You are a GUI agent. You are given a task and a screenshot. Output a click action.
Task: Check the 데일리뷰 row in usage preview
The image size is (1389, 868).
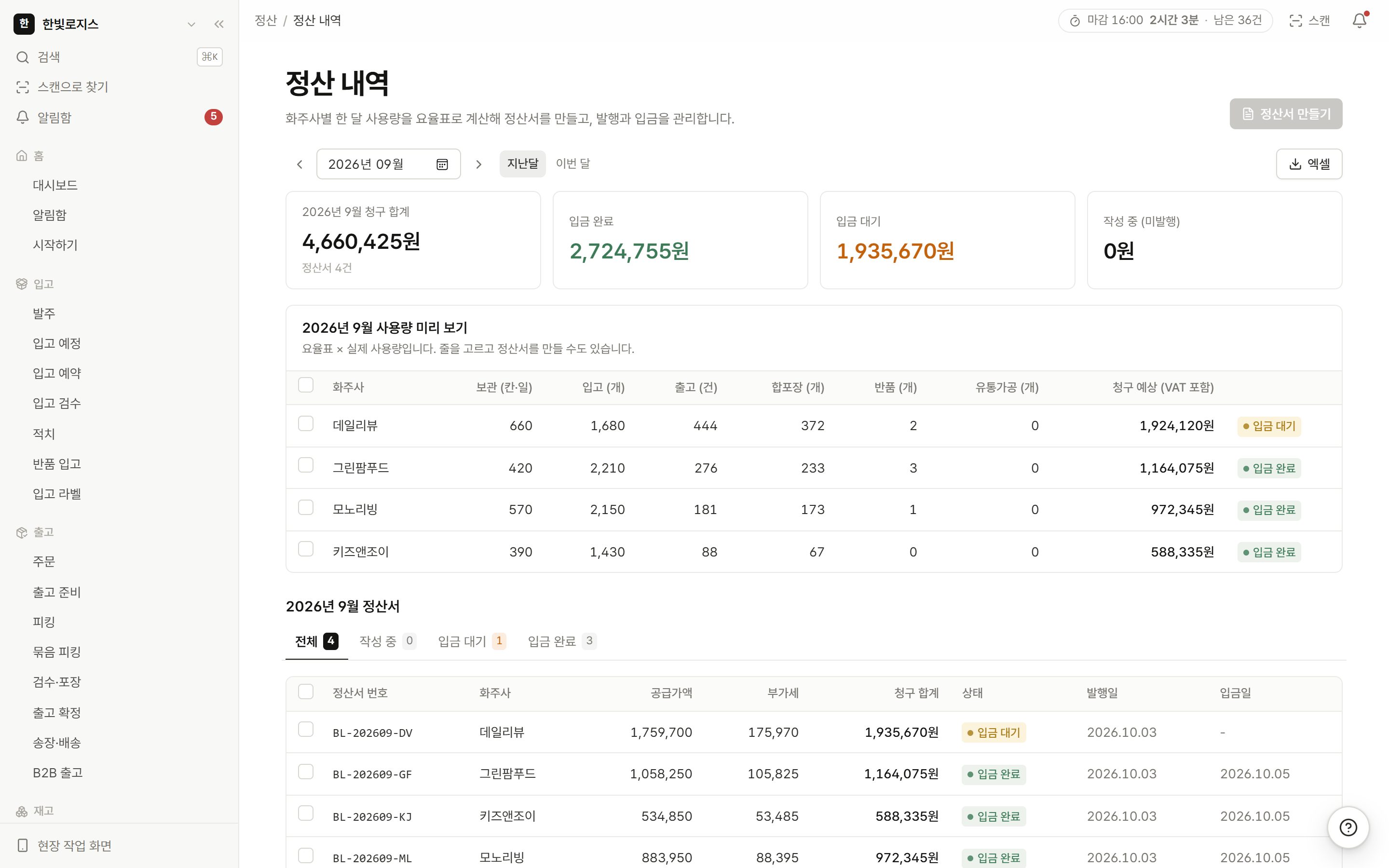(306, 424)
